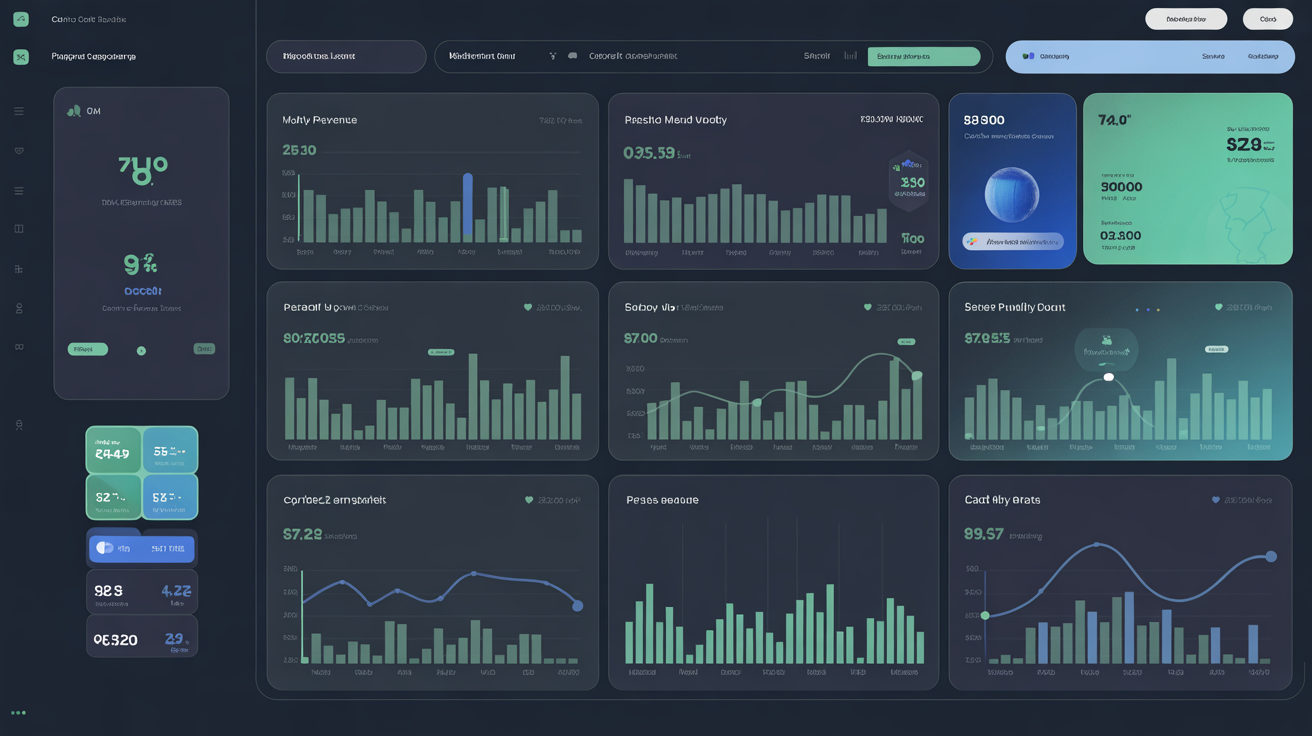Click the green app logo at top left

(20, 18)
